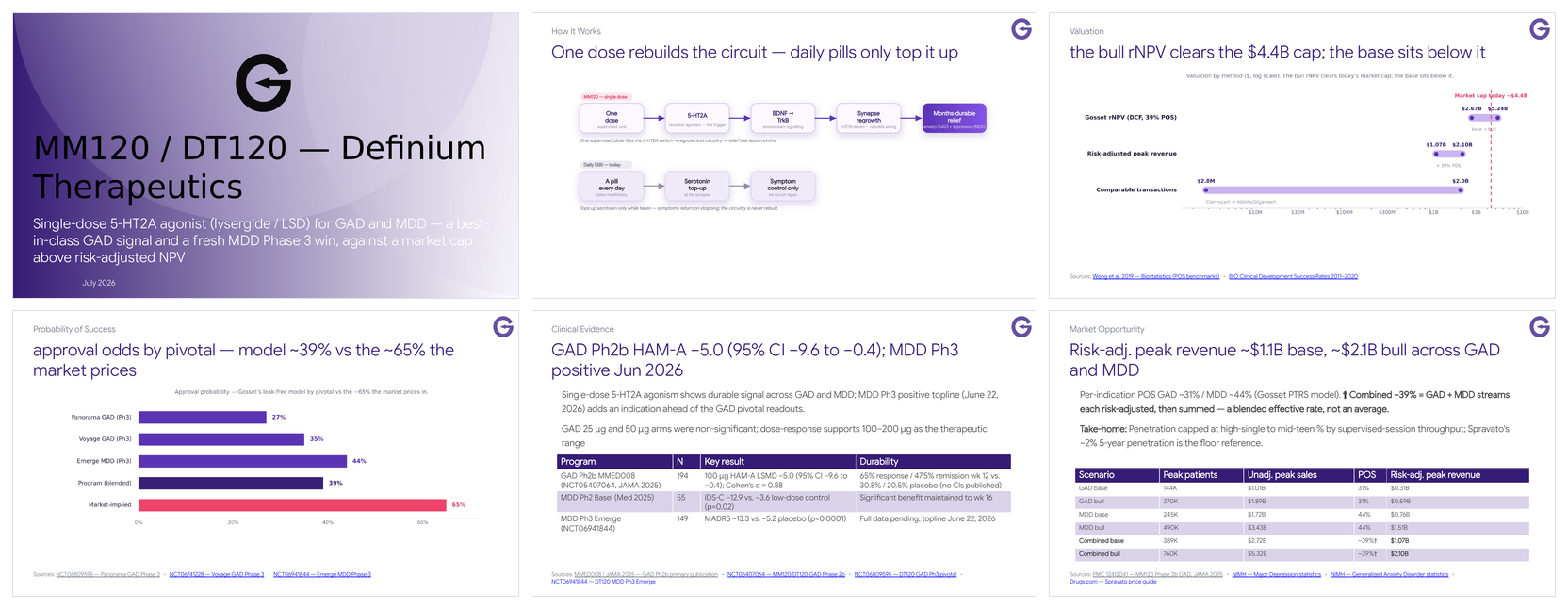
Task: Open the Drugs.com Spravato price guide link
Action: point(1113,582)
